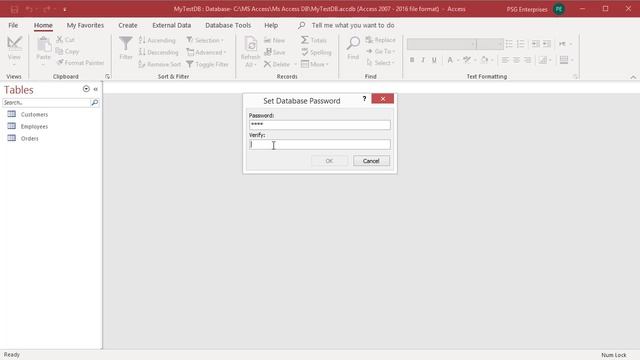
Task: Click Save record button in Records group
Action: point(275,52)
